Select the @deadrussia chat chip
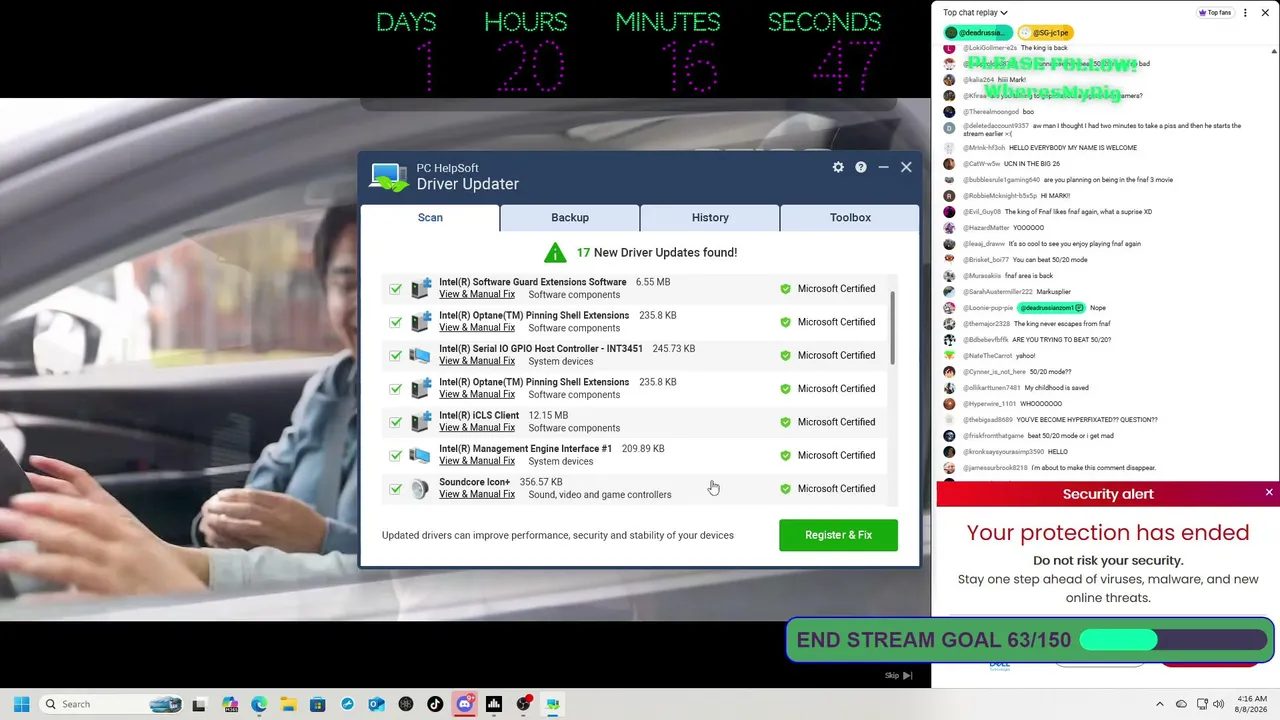This screenshot has width=1280, height=720. pos(979,33)
